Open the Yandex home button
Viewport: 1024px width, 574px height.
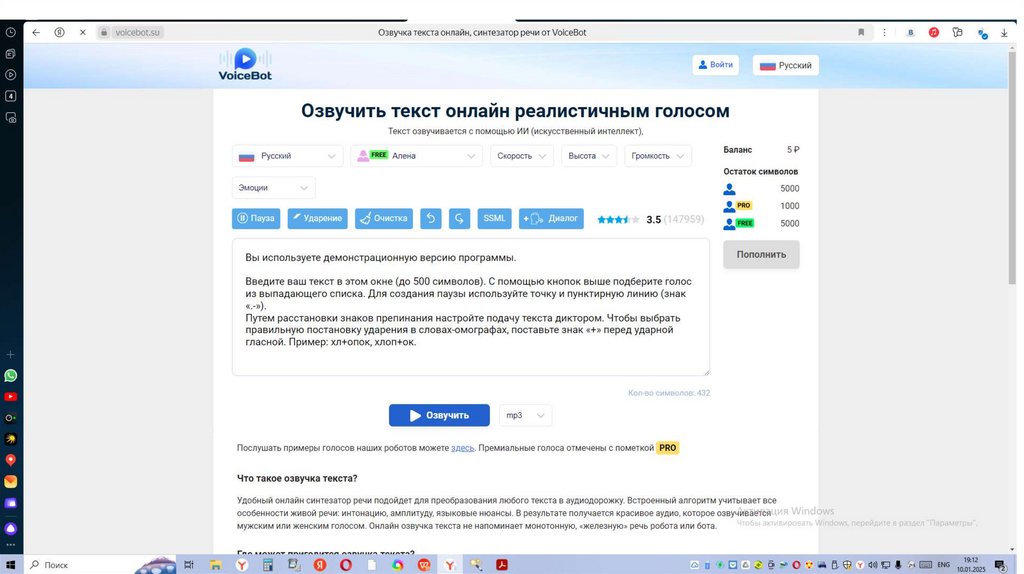[x=59, y=32]
